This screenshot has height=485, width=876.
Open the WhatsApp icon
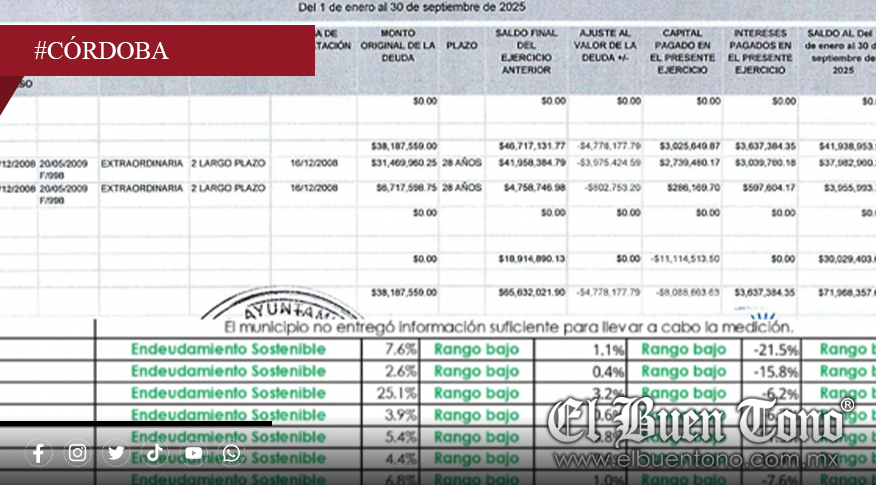point(232,453)
